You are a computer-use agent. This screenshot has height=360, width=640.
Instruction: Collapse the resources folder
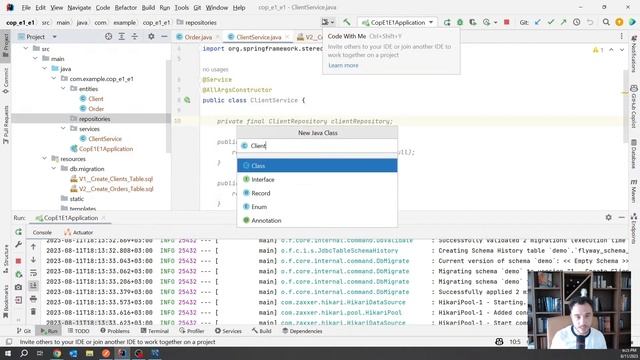44,159
